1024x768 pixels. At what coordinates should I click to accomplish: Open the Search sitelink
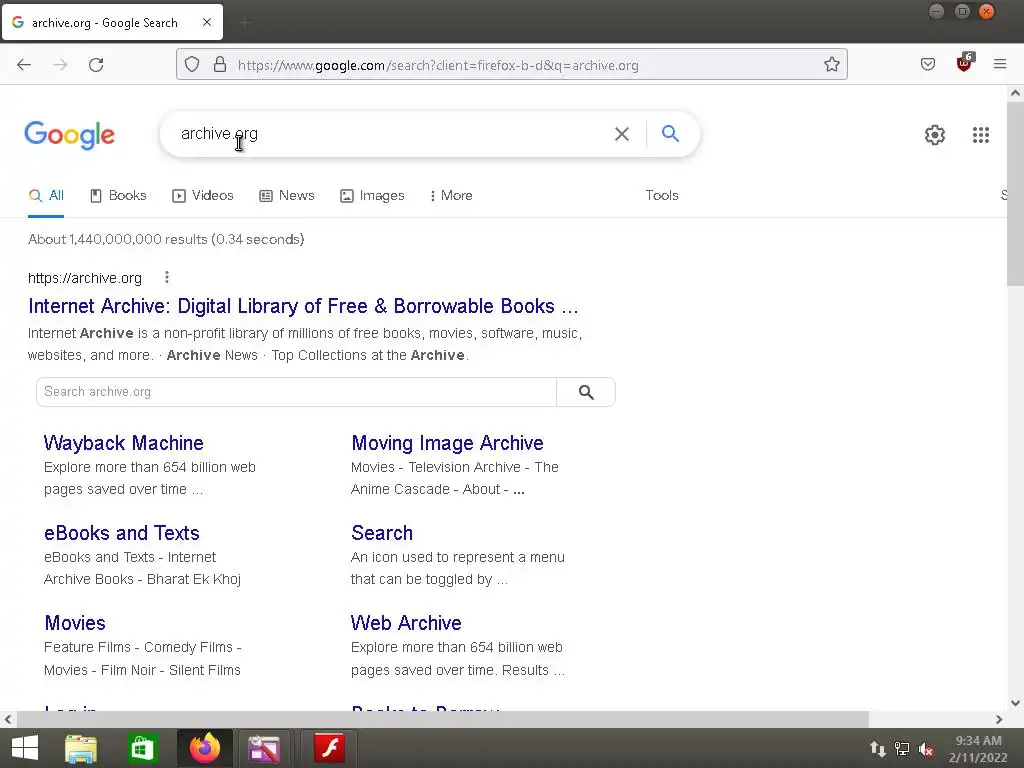pyautogui.click(x=382, y=533)
